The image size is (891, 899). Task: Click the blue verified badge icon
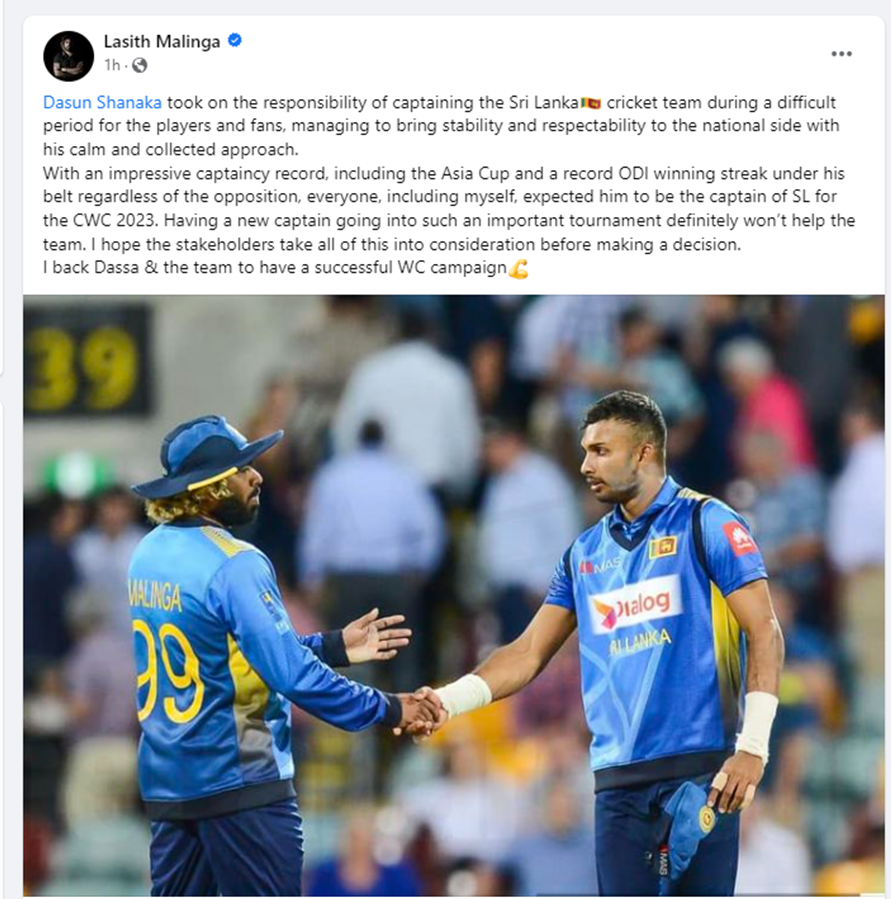point(235,41)
